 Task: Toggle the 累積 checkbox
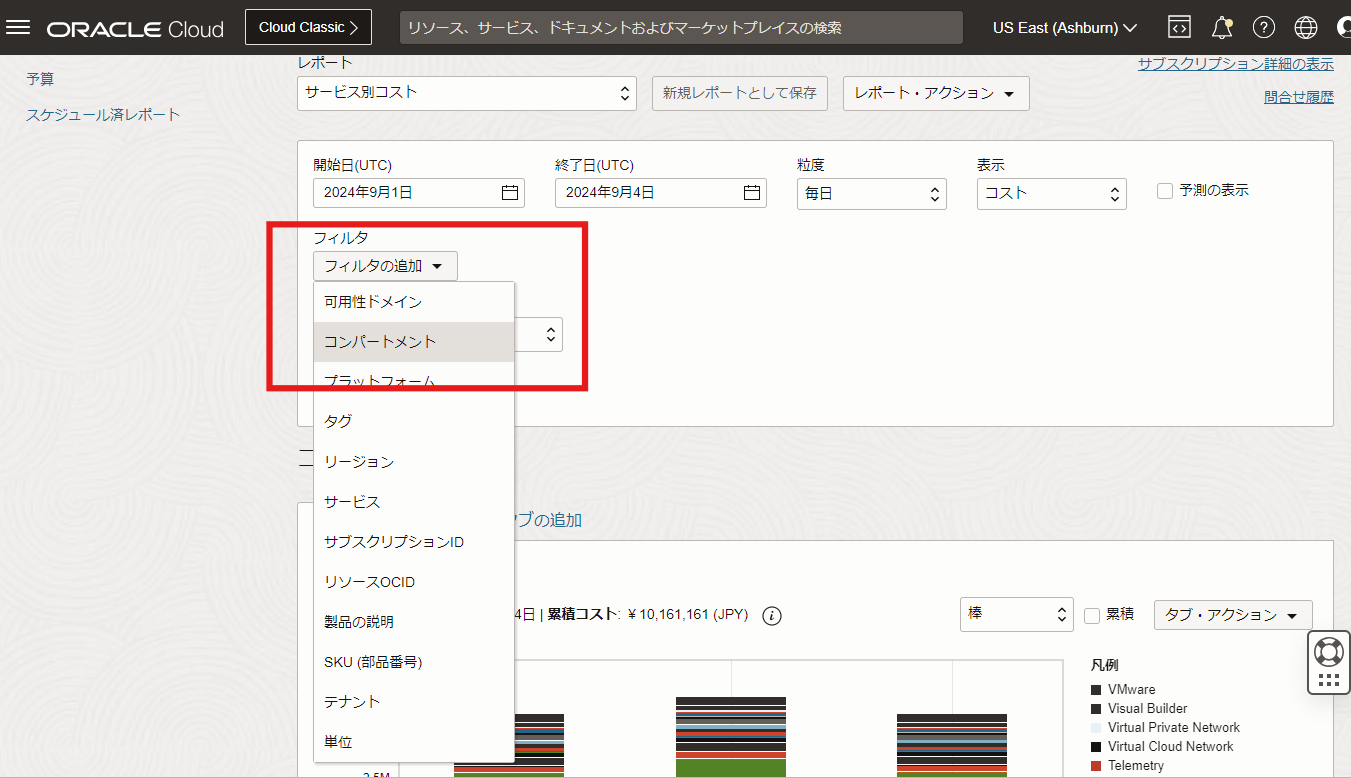coord(1092,615)
